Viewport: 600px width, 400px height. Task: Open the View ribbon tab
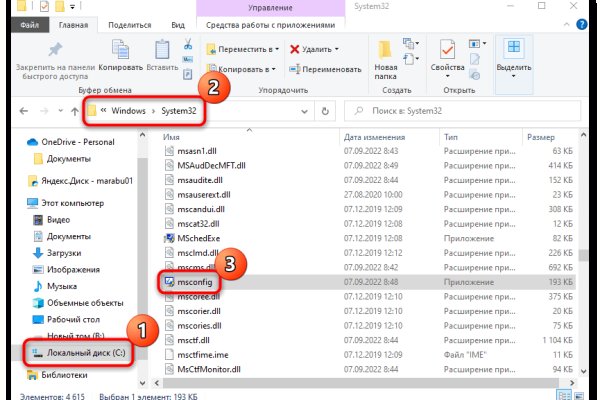pyautogui.click(x=177, y=26)
